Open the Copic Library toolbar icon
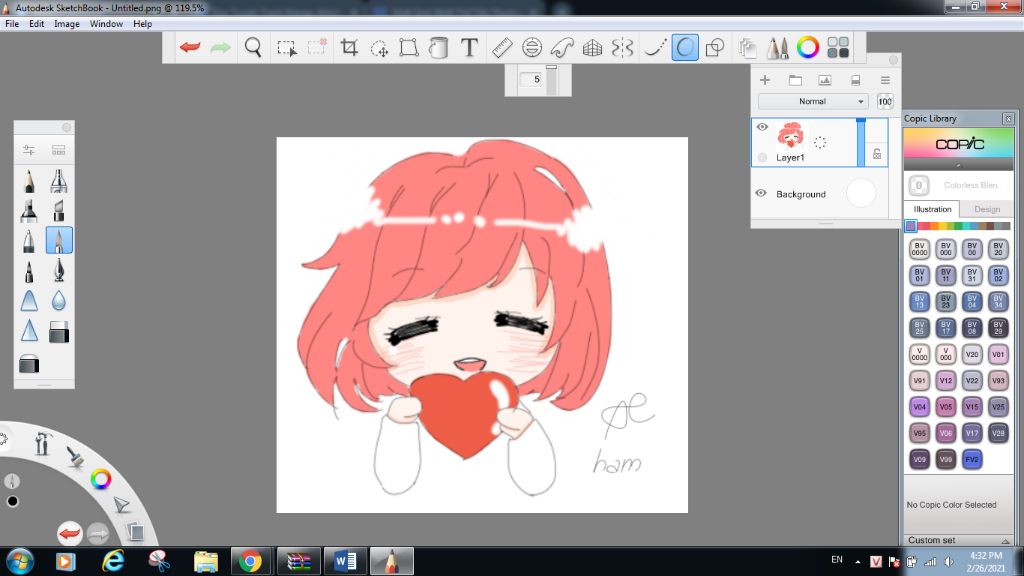The height and width of the screenshot is (576, 1024). (838, 47)
